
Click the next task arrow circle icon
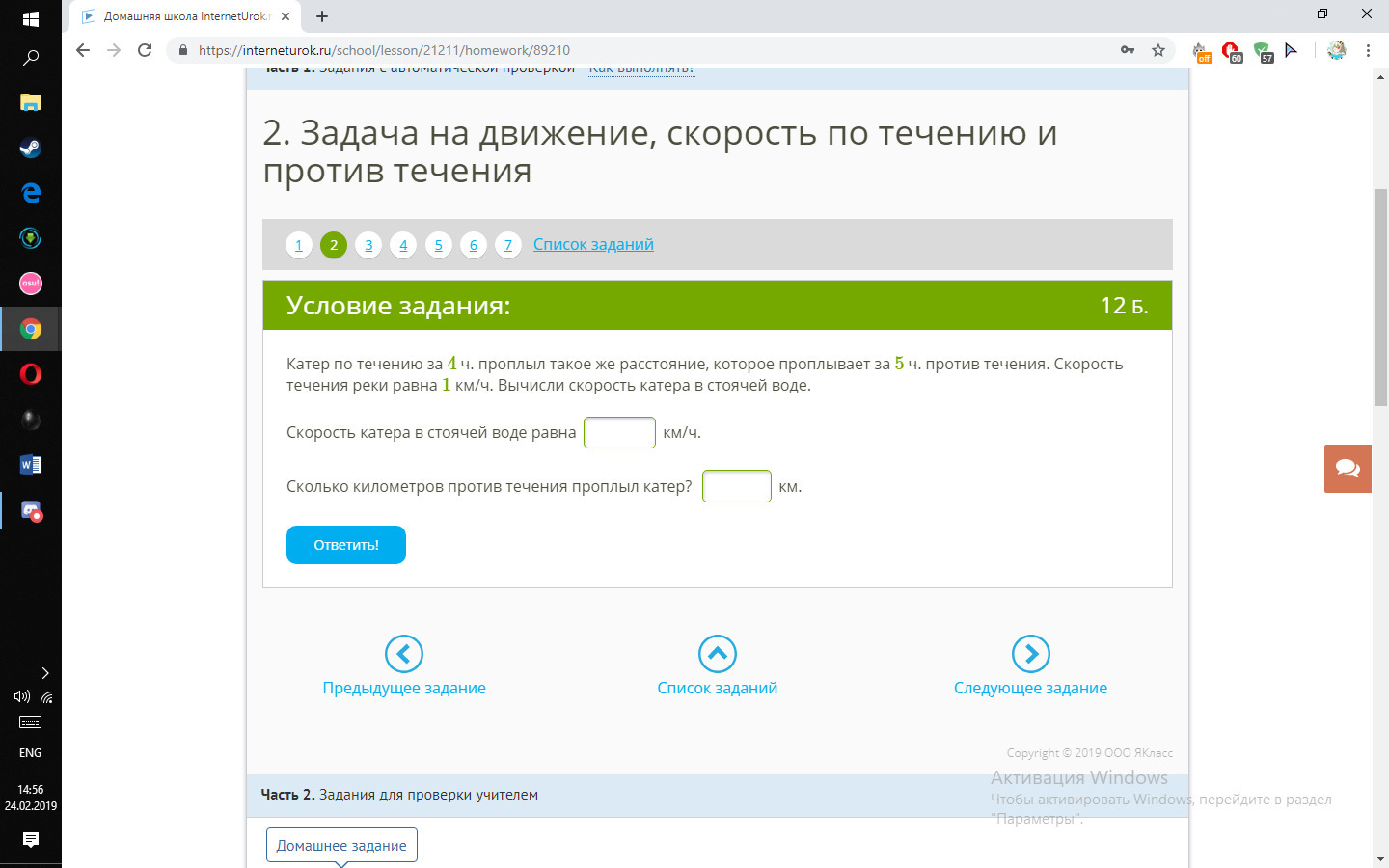(1030, 654)
